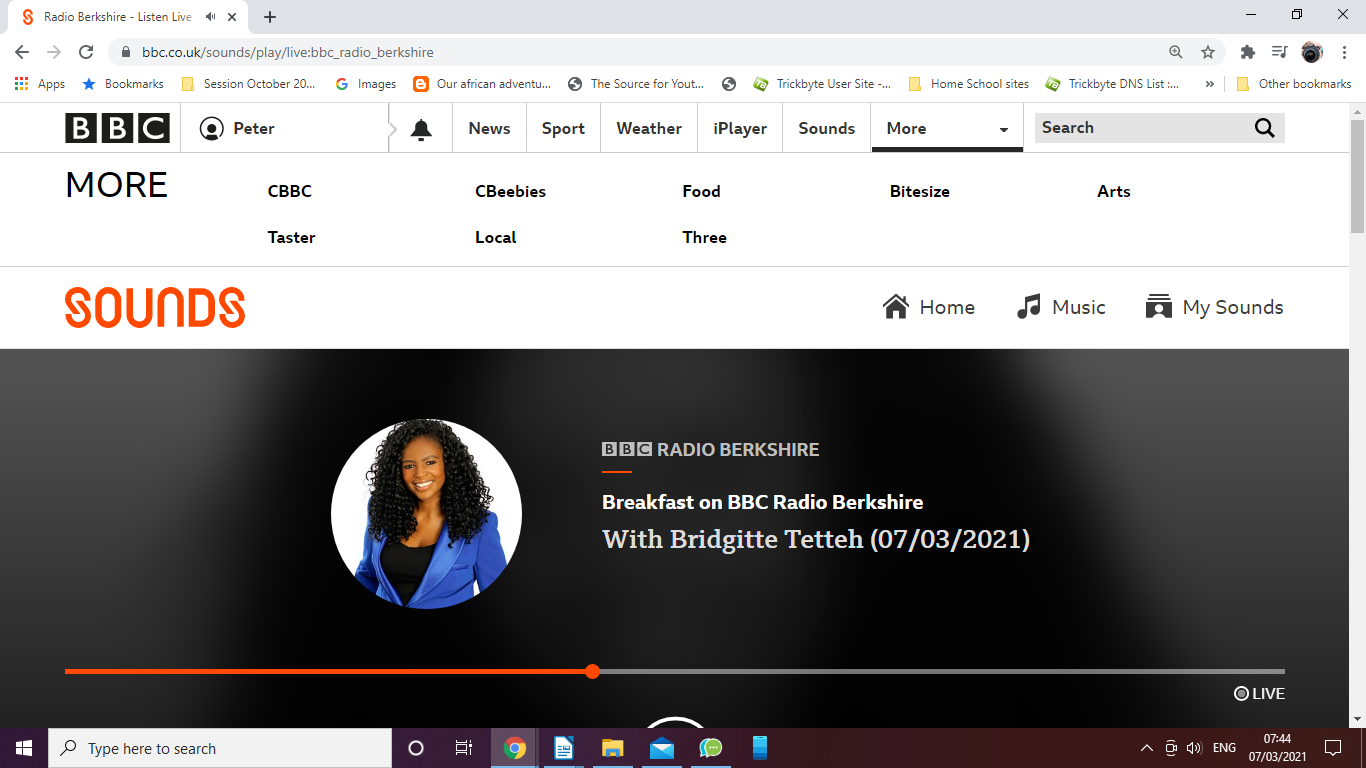Click the Sounds orange logo
The image size is (1366, 768).
(155, 307)
